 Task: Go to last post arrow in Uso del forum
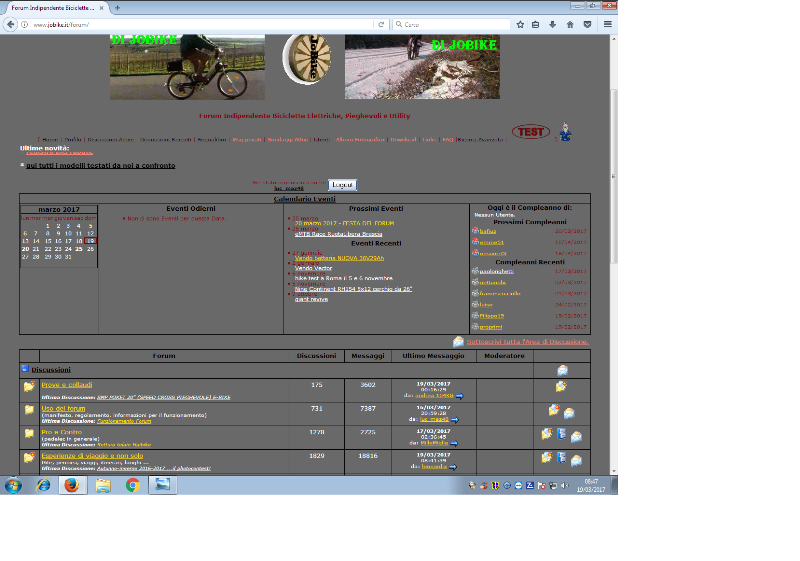coord(455,420)
